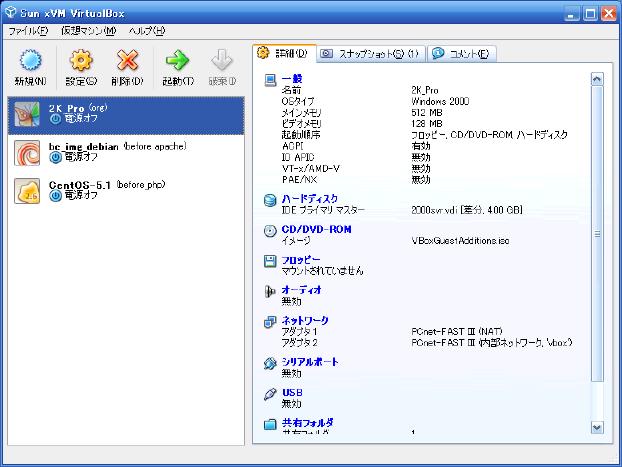This screenshot has width=622, height=467.
Task: Open the Network (ネットワーク) settings link
Action: pos(305,320)
